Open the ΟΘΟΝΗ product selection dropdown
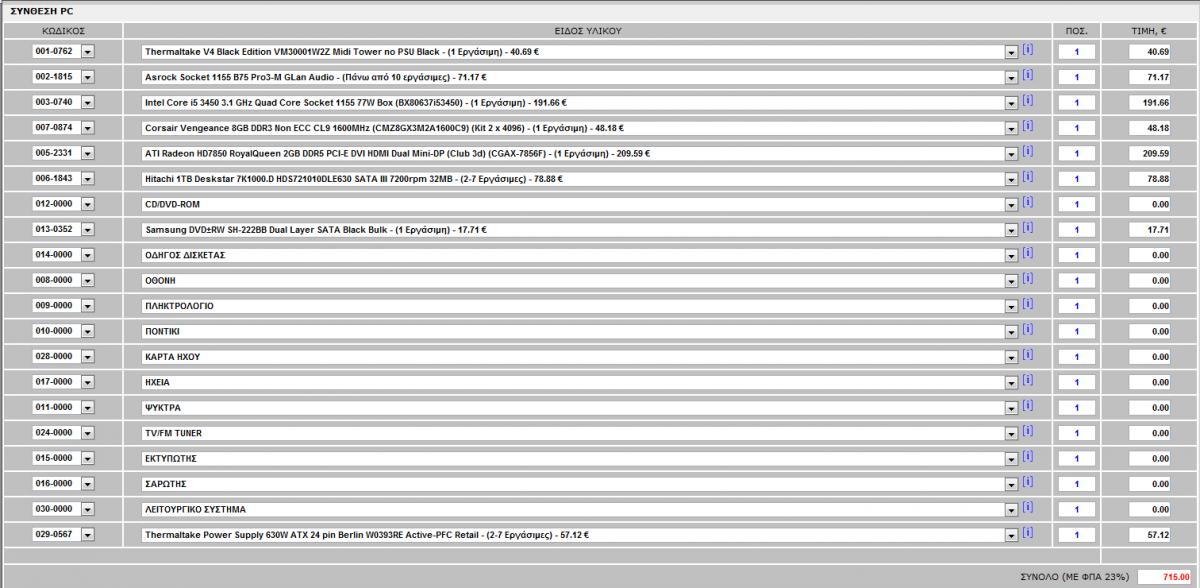The image size is (1200, 588). click(x=1011, y=280)
